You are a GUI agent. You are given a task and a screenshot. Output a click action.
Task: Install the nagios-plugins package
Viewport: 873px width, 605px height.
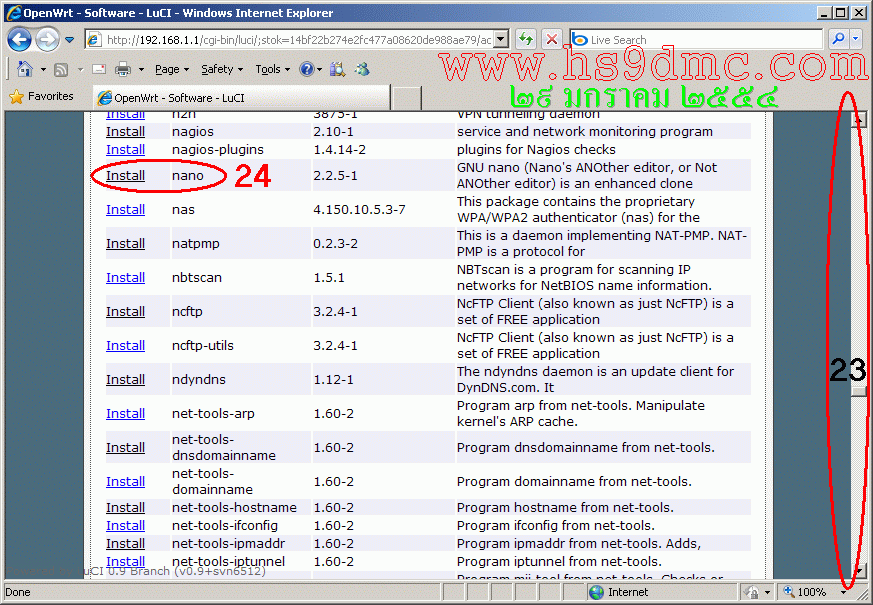pos(125,150)
